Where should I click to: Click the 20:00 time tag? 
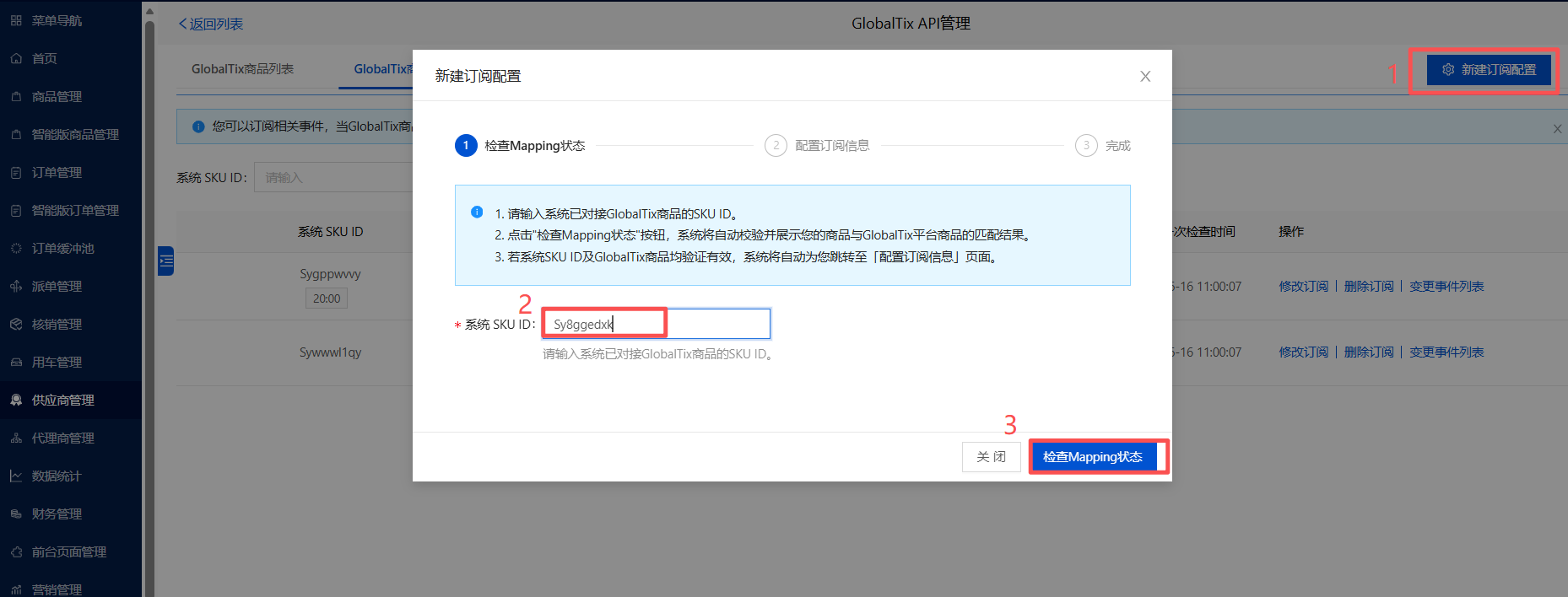(327, 298)
